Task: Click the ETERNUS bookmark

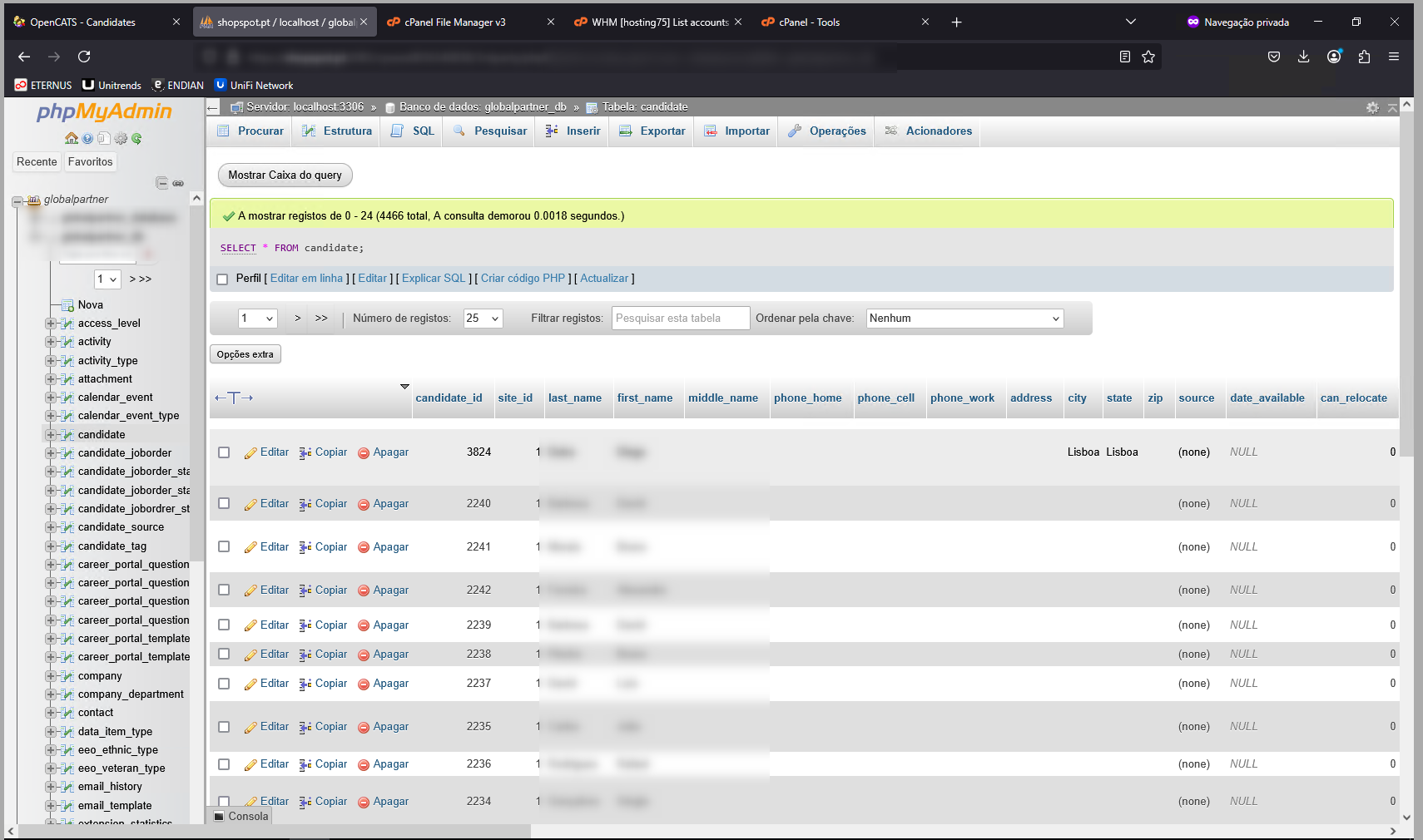Action: [43, 86]
